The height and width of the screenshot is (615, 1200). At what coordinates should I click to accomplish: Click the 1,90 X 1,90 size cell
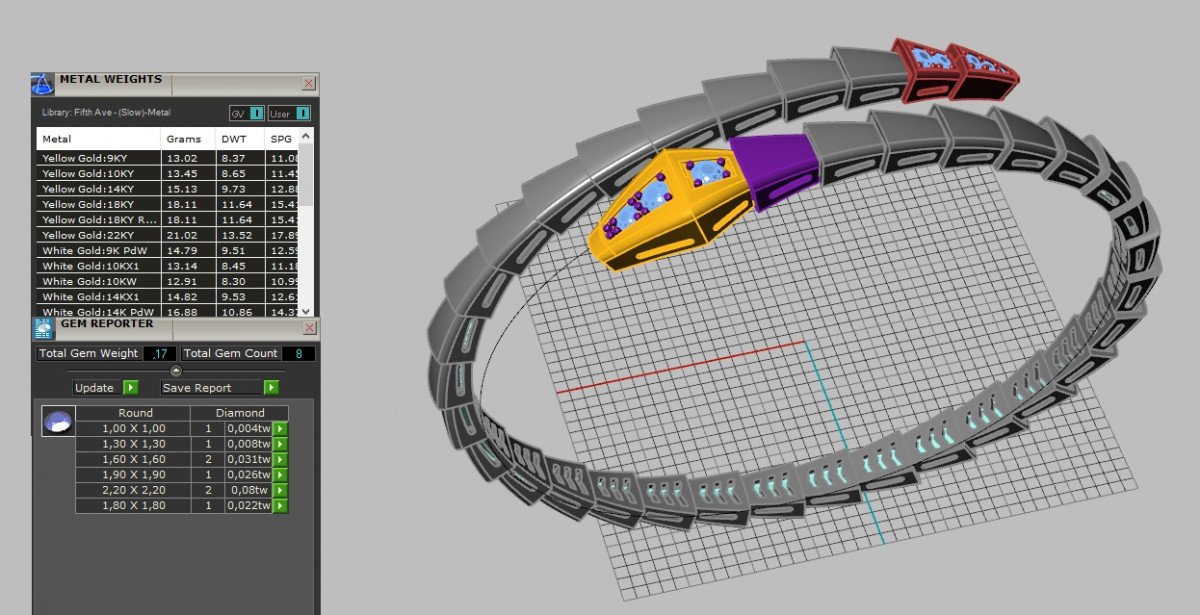(x=133, y=475)
